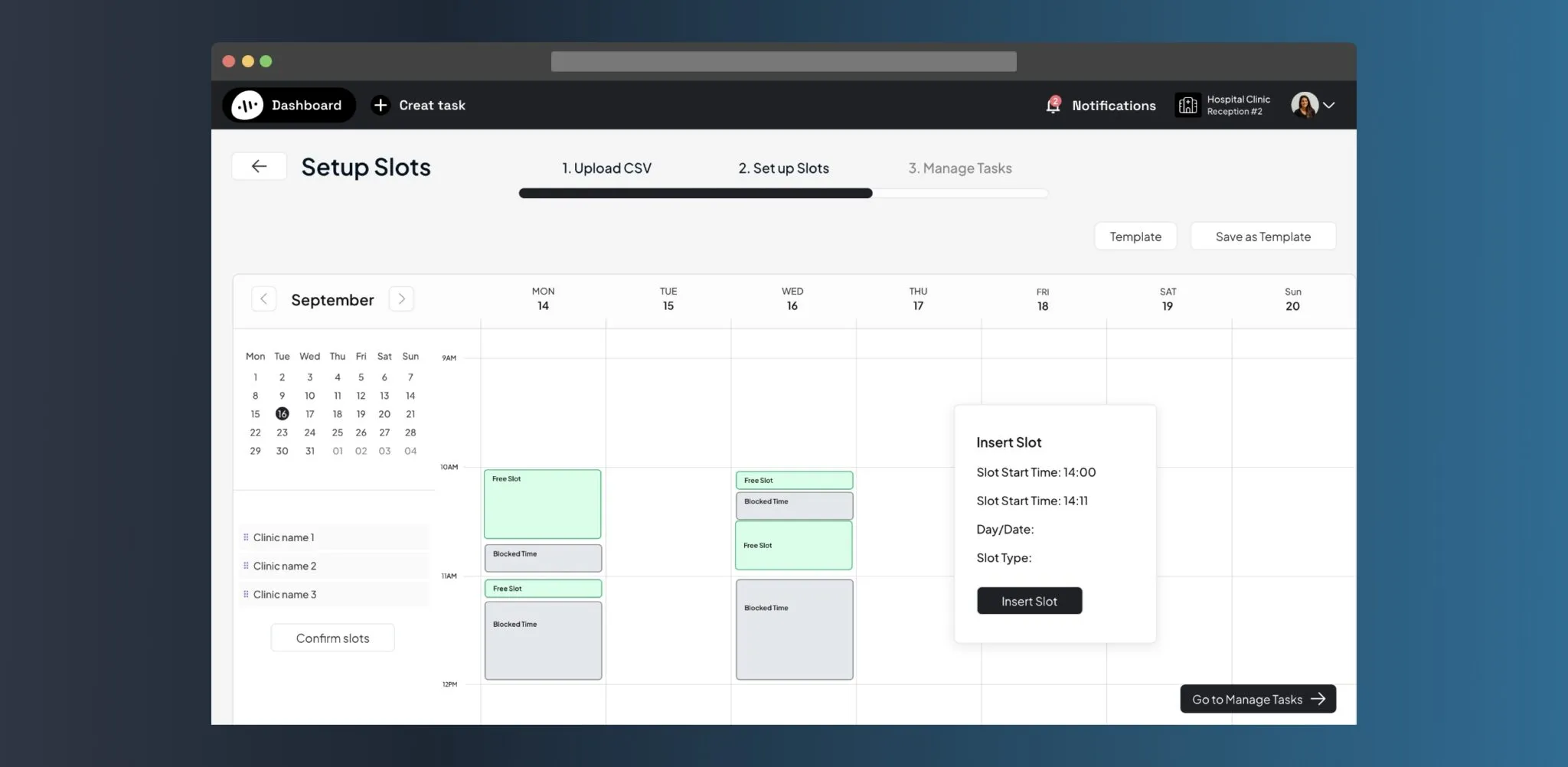This screenshot has height=767, width=1568.
Task: Select Clinic name 3
Action: pyautogui.click(x=334, y=594)
